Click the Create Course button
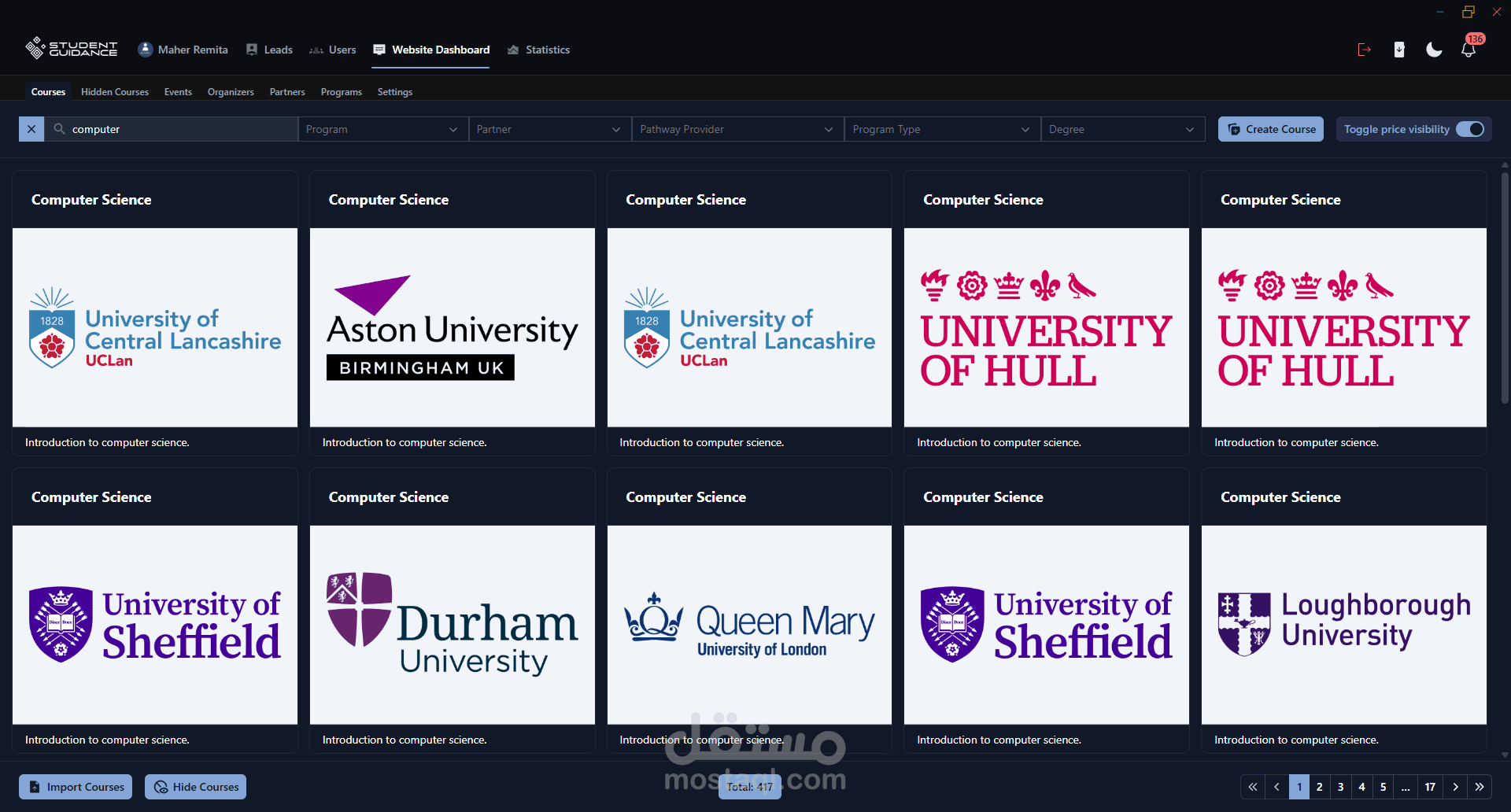Viewport: 1511px width, 812px height. click(x=1271, y=129)
